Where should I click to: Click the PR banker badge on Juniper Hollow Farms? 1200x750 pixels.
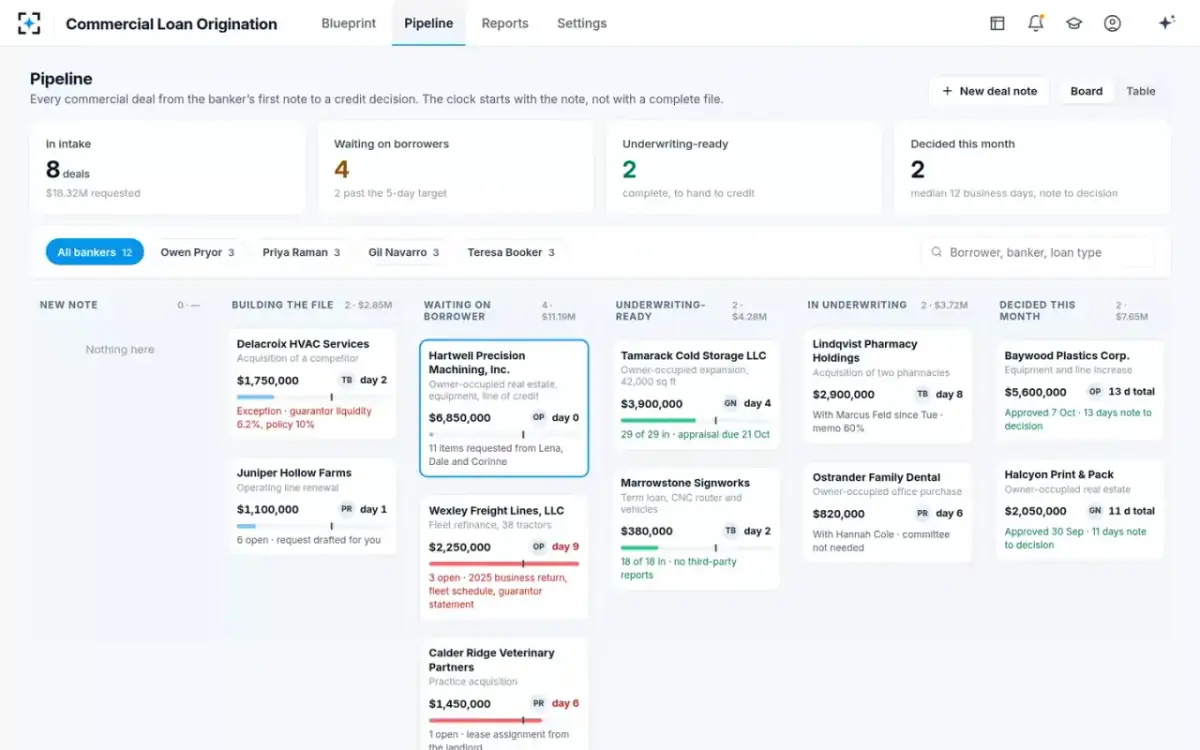click(x=346, y=509)
